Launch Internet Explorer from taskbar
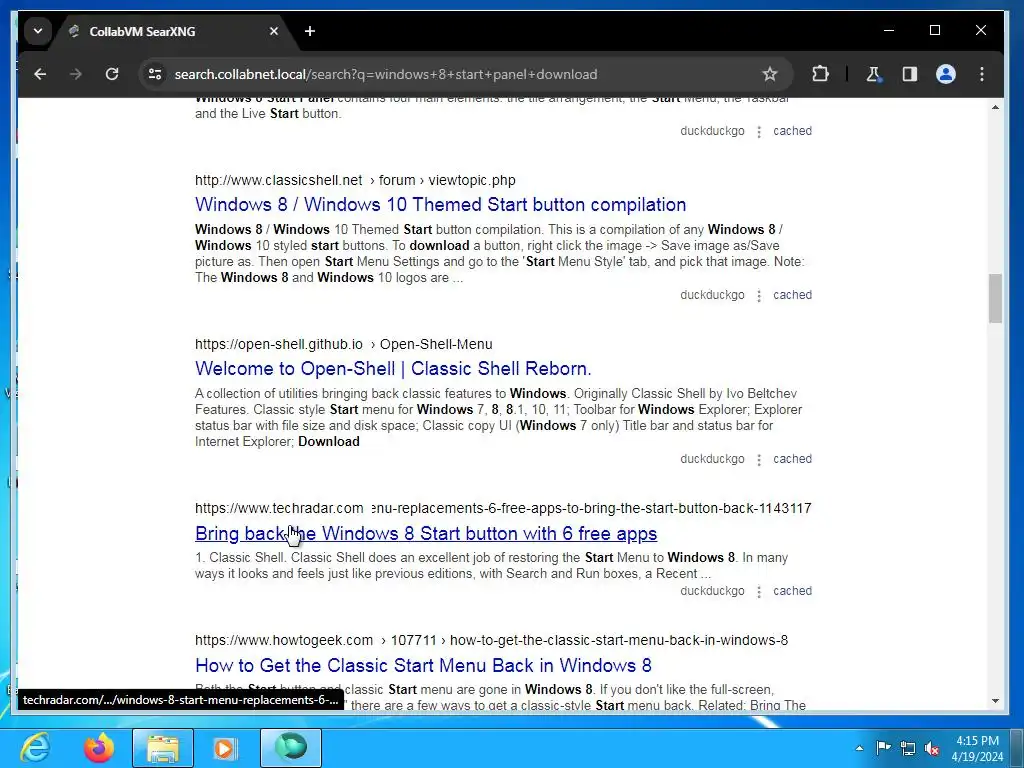The height and width of the screenshot is (768, 1024). [x=35, y=747]
